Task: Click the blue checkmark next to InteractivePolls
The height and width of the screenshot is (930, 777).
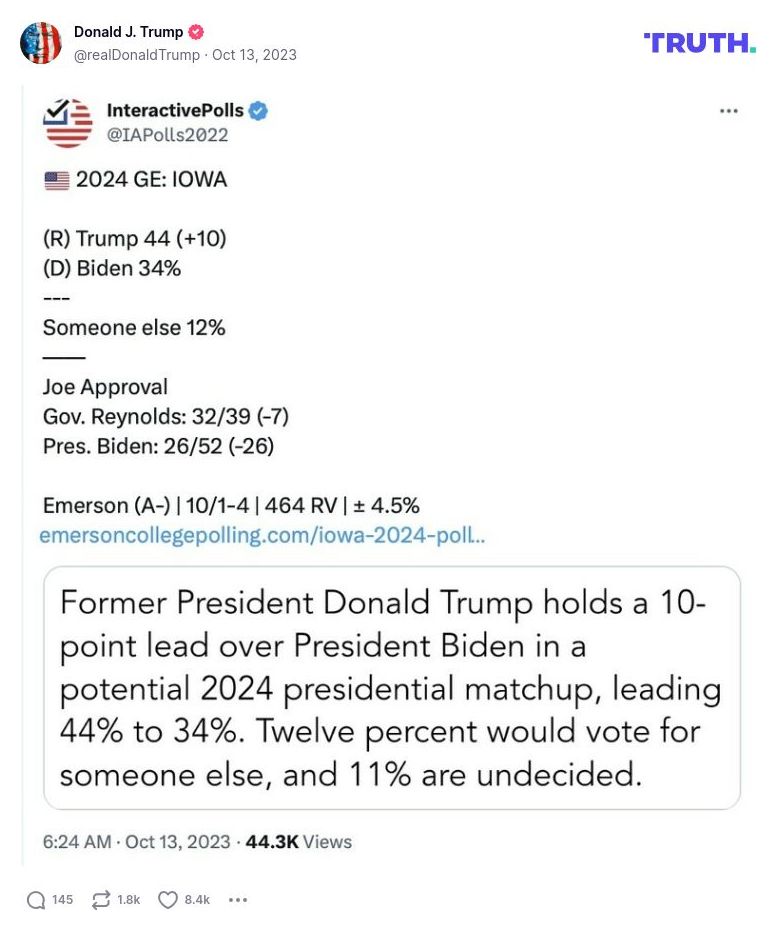Action: 258,111
